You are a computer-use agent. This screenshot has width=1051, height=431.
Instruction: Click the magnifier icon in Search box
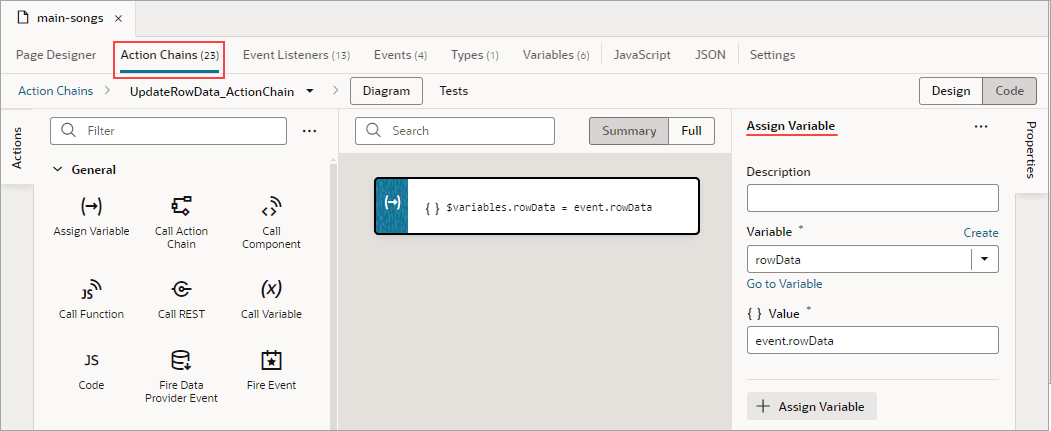pyautogui.click(x=373, y=131)
